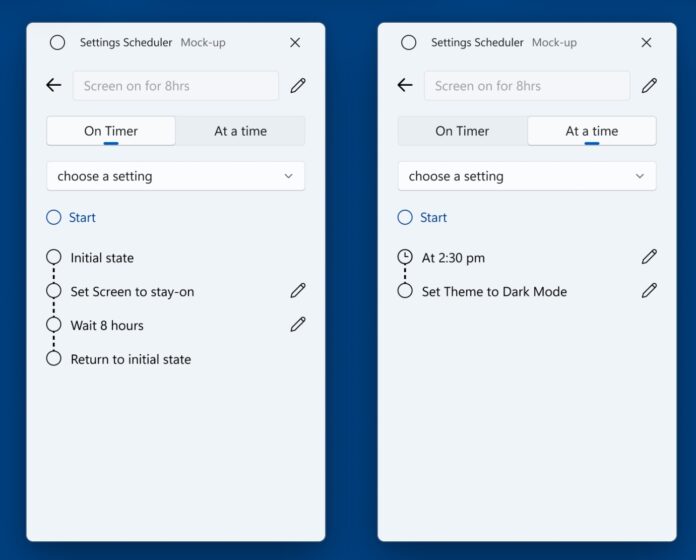Image resolution: width=696 pixels, height=560 pixels.
Task: Edit the 'Set Theme to Dark Mode' step
Action: point(649,290)
